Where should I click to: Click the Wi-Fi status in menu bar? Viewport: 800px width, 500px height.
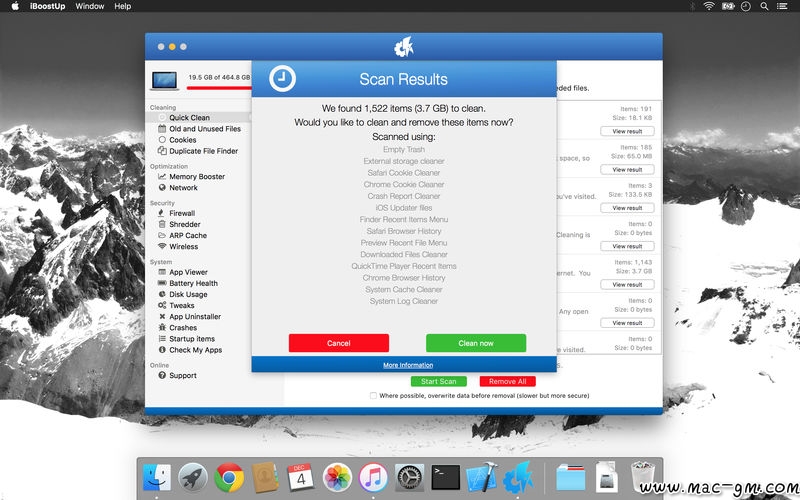click(x=709, y=6)
